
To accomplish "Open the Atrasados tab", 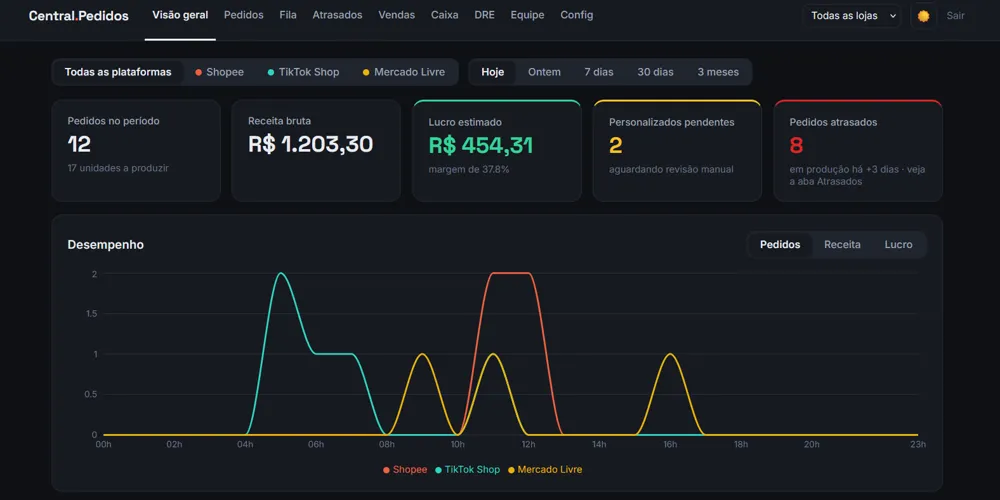I will coord(337,15).
